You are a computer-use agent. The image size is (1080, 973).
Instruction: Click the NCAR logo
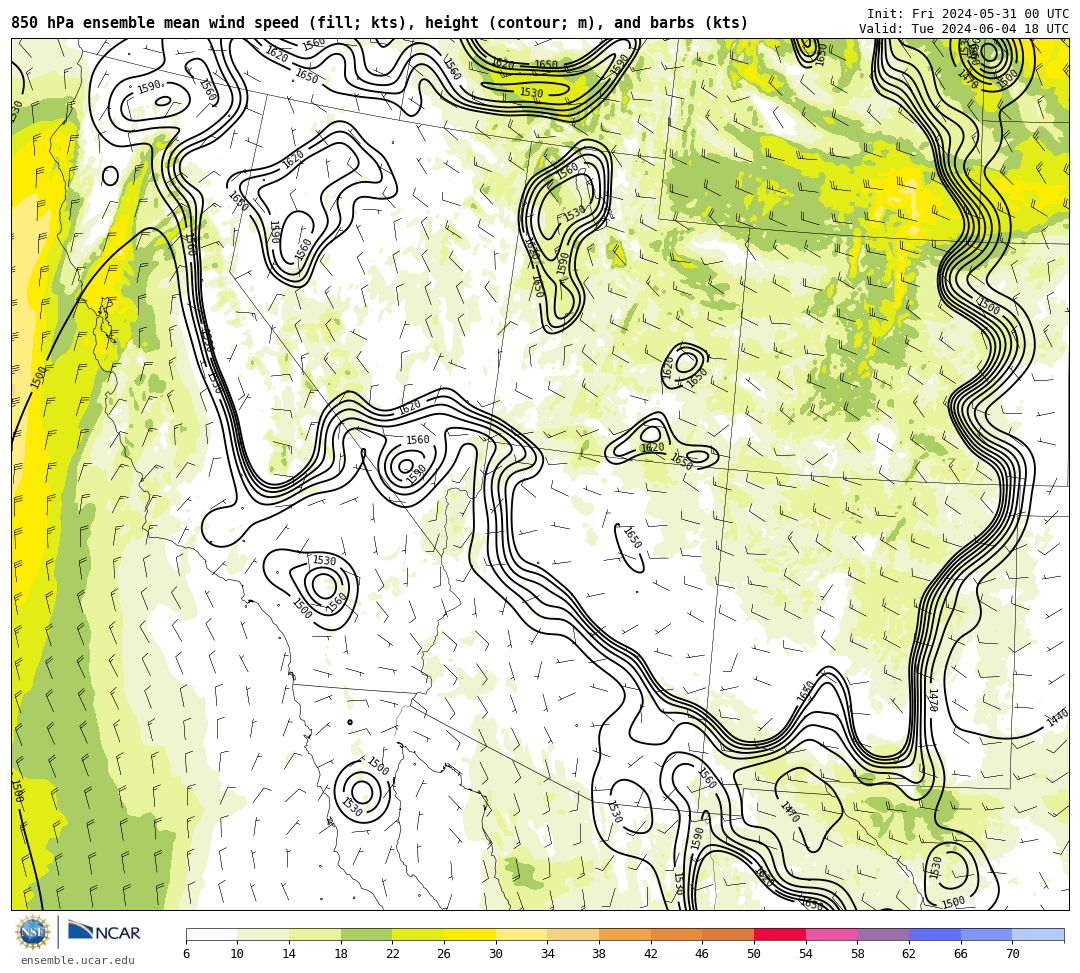pos(104,932)
